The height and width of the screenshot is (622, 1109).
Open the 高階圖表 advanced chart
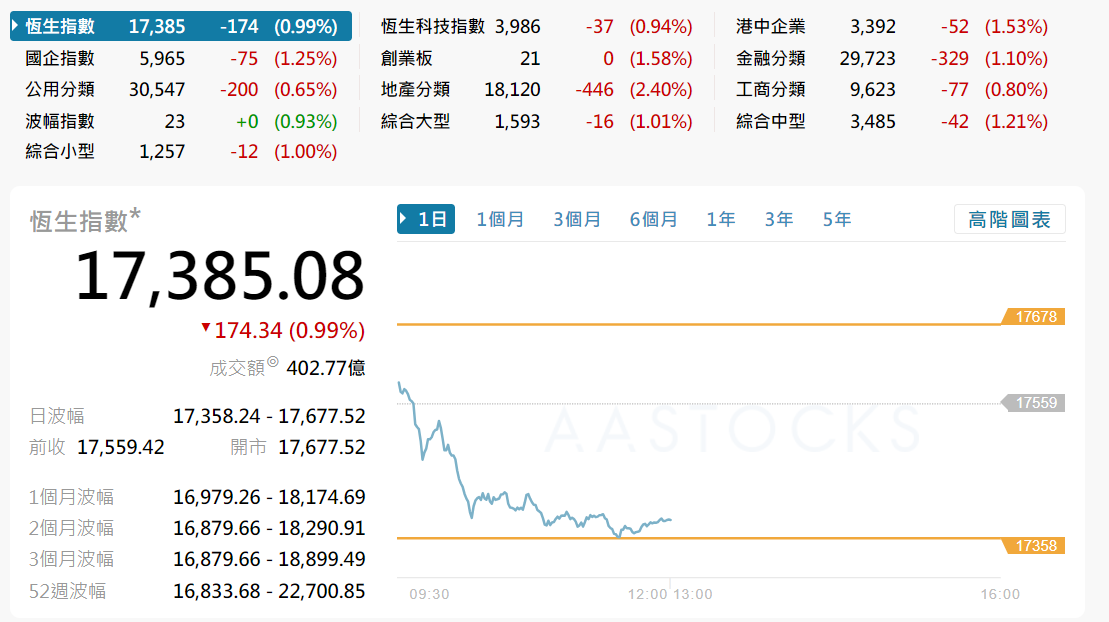[1009, 219]
